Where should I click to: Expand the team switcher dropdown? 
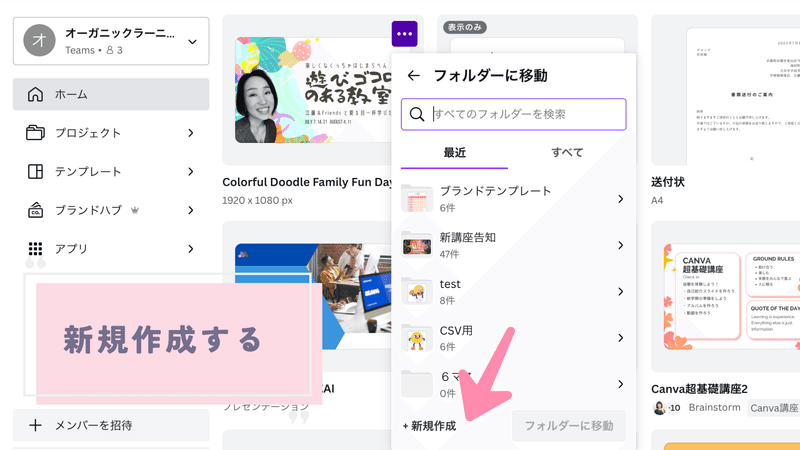(x=192, y=42)
